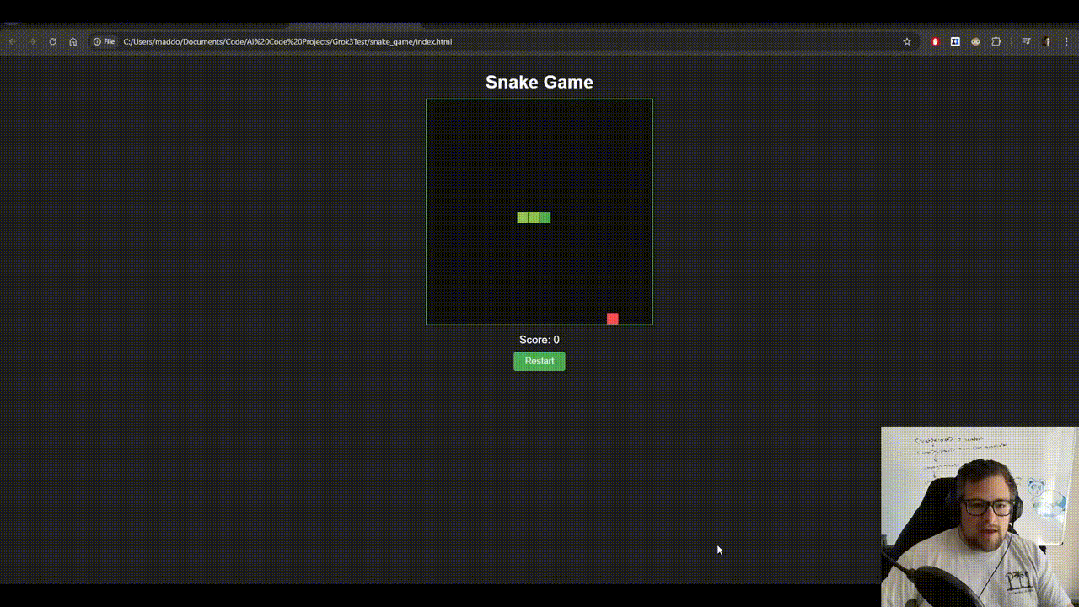Screen dimensions: 1079x607
Task: Bookmark this page with the star icon
Action: pyautogui.click(x=907, y=42)
